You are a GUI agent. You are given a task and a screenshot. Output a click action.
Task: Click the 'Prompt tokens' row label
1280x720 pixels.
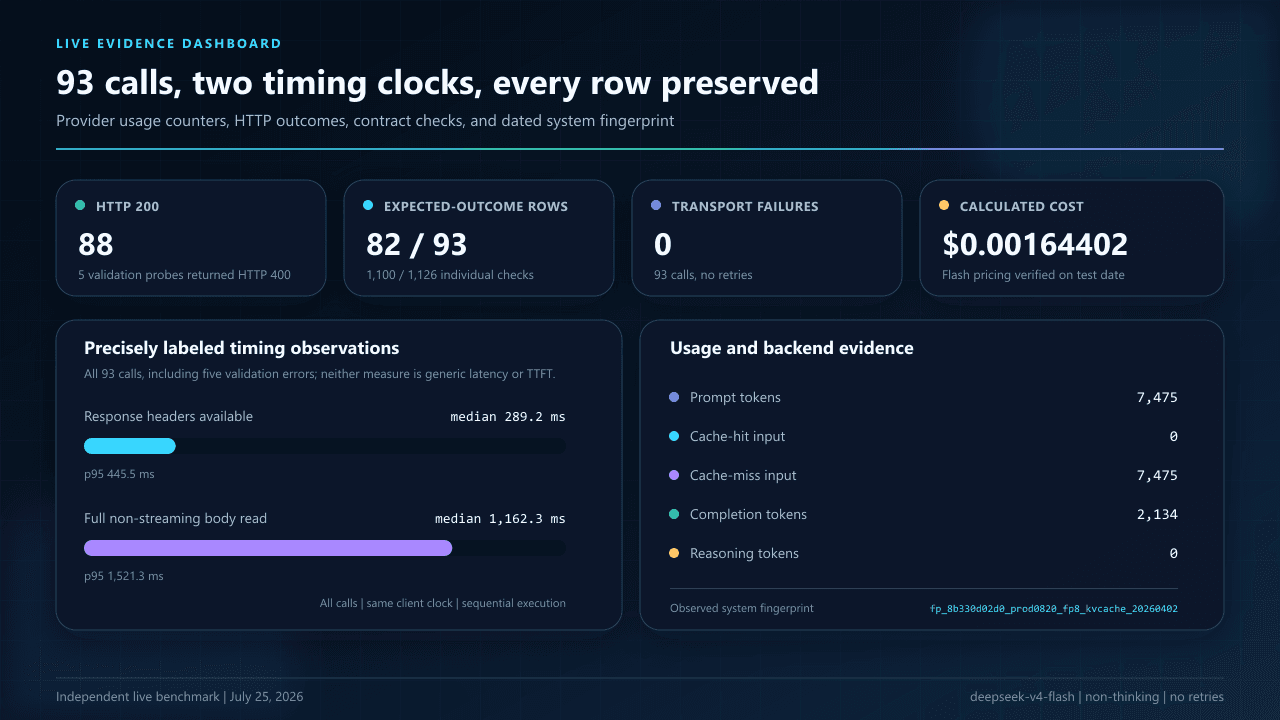pos(735,397)
